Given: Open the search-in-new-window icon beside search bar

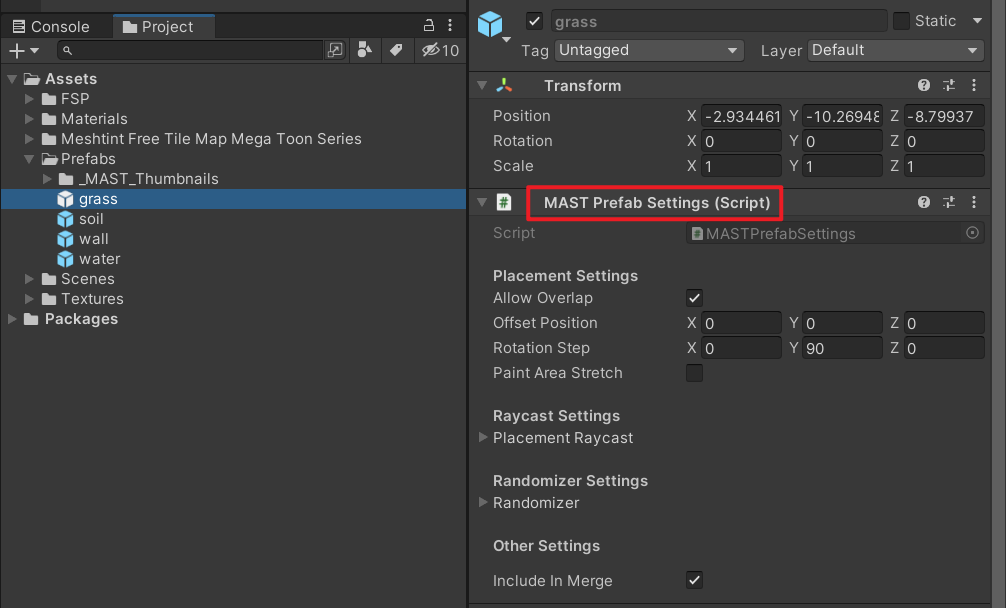Looking at the screenshot, I should (x=335, y=50).
